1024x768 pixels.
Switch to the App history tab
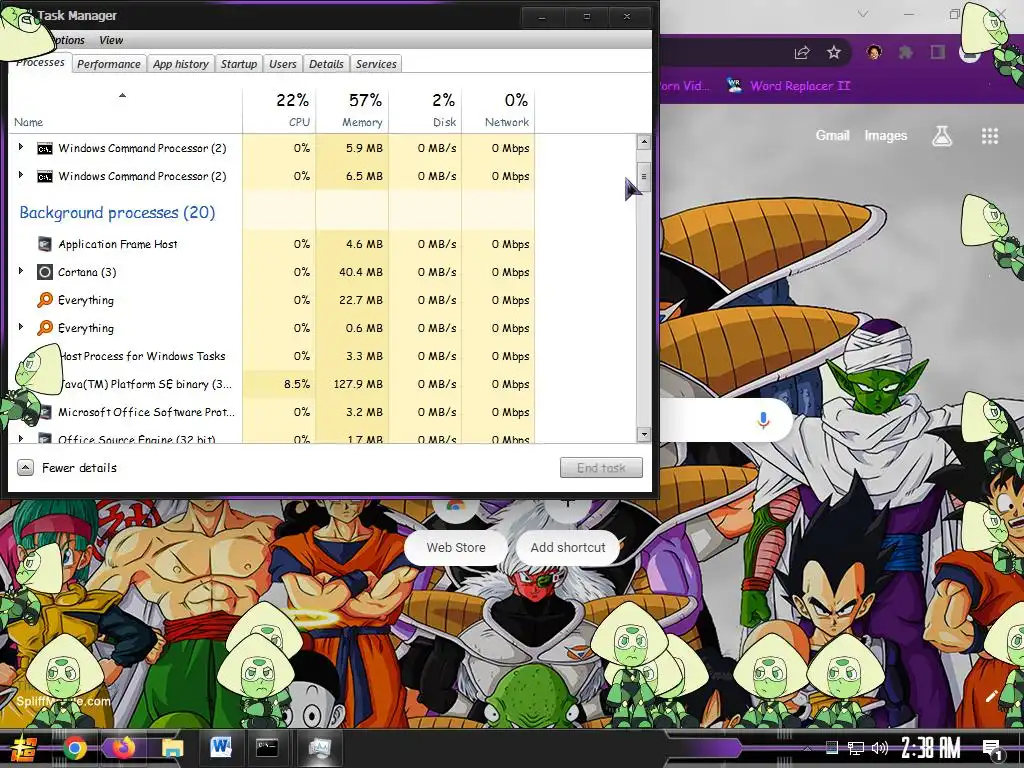point(181,64)
